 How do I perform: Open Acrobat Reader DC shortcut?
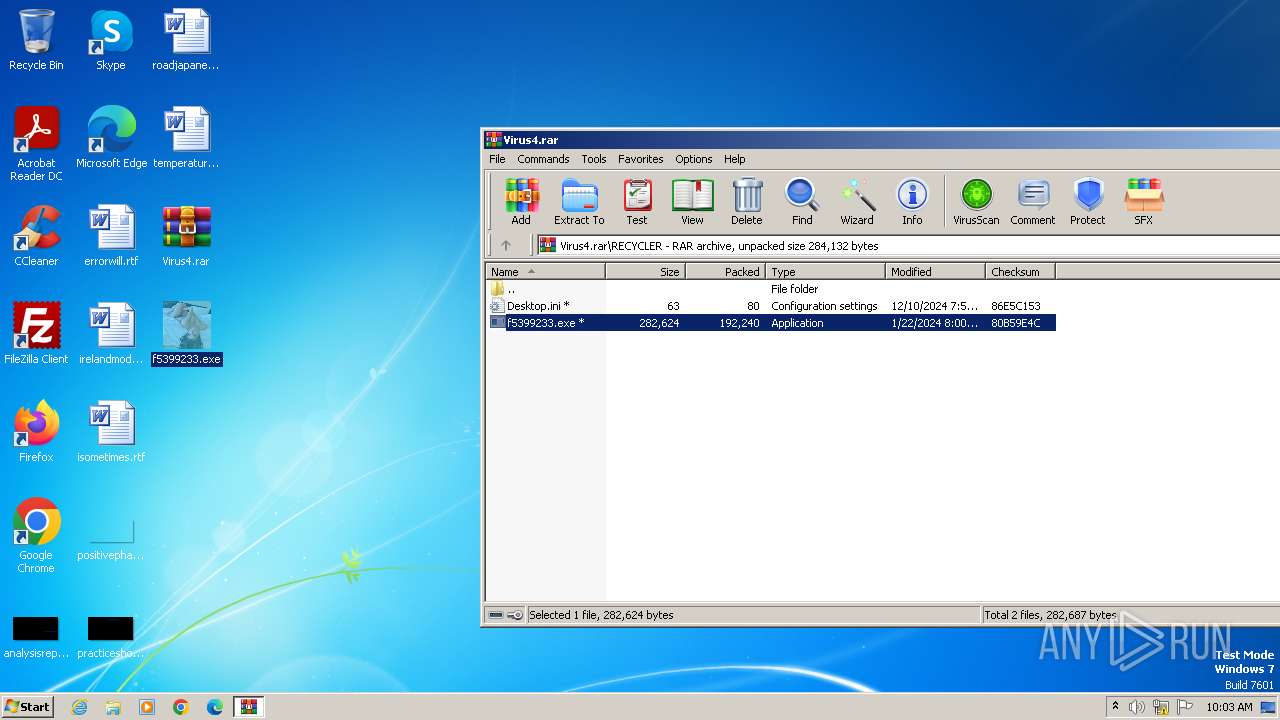pyautogui.click(x=36, y=144)
